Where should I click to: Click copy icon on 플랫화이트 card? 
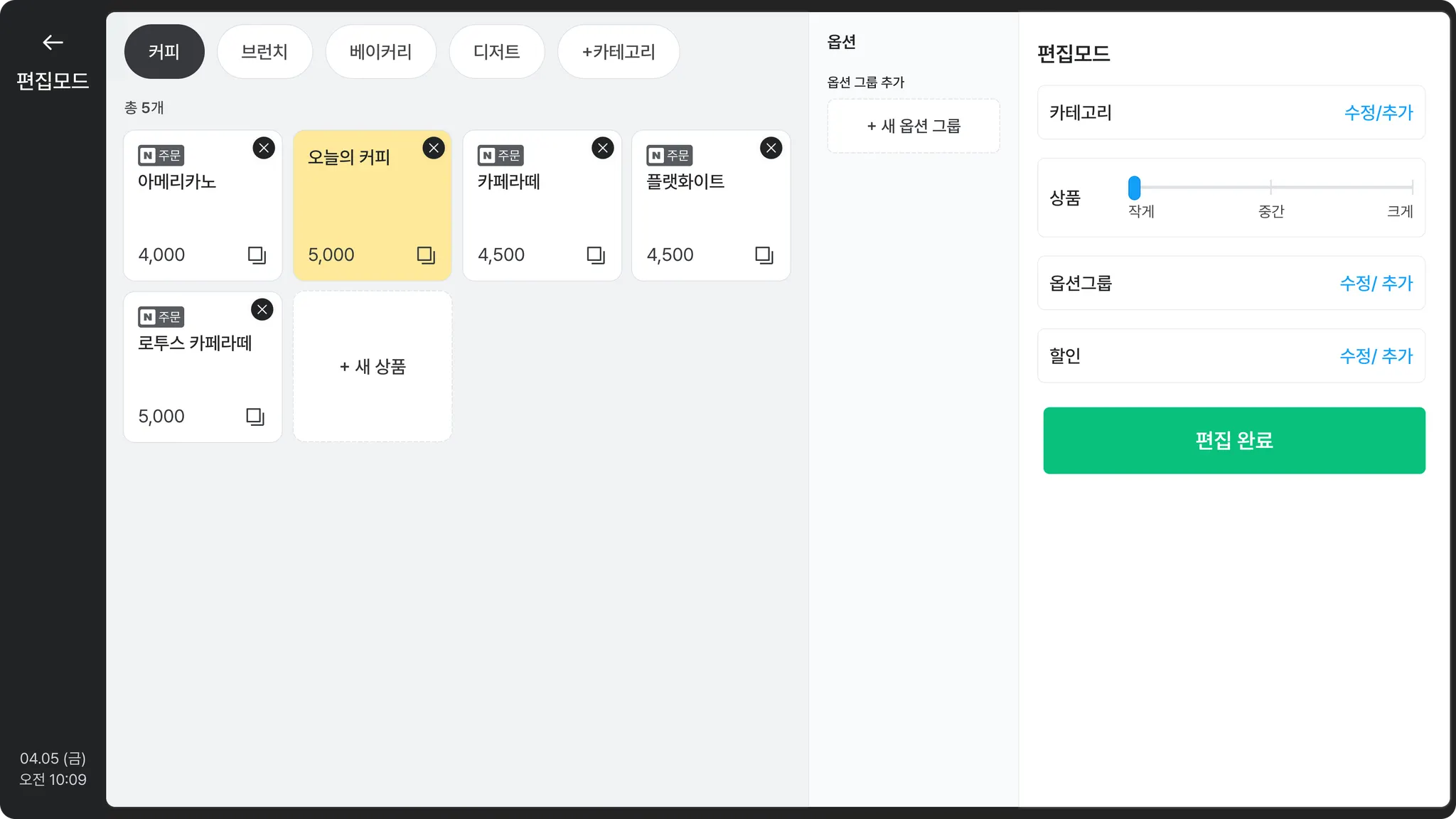764,255
